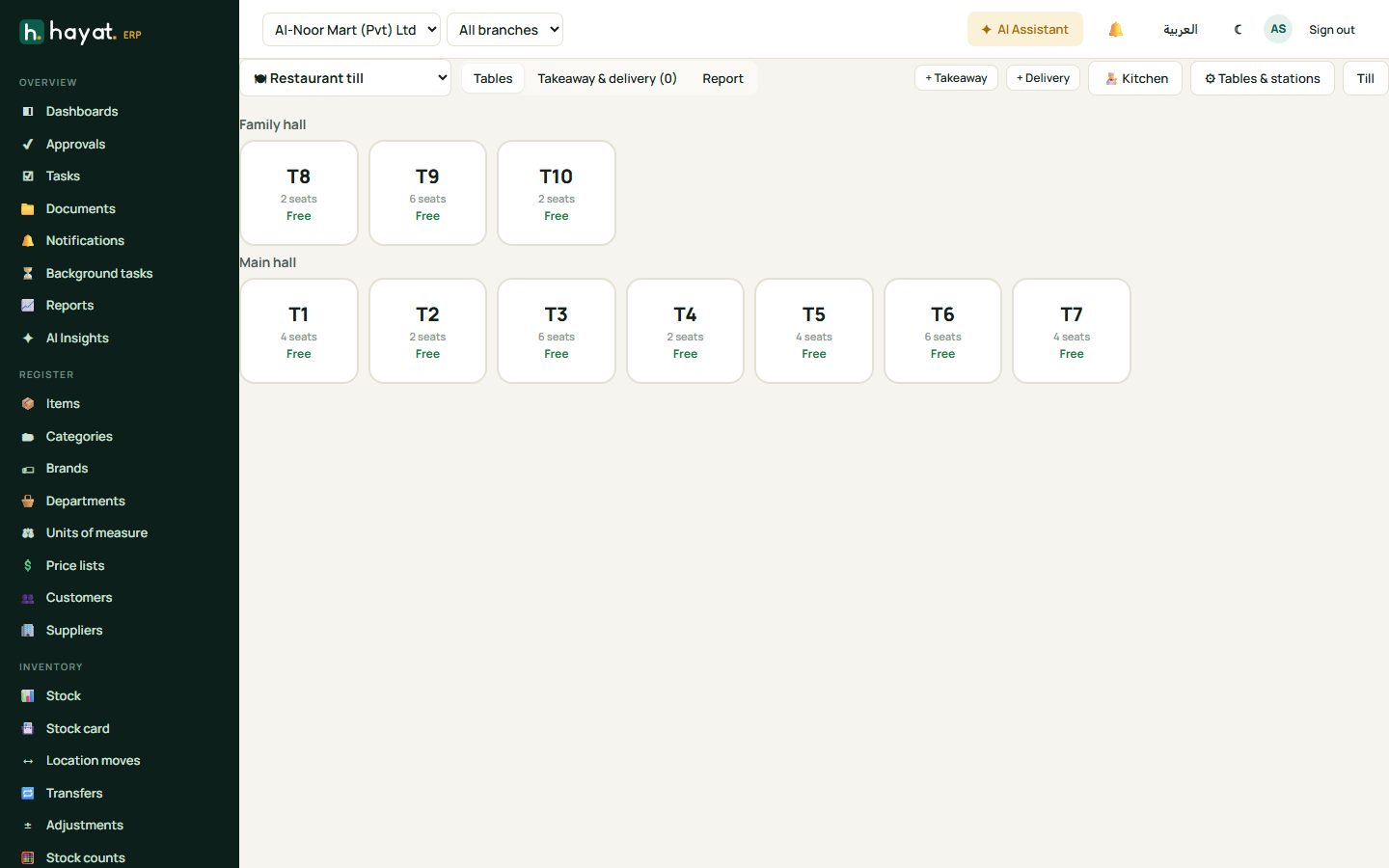Image resolution: width=1389 pixels, height=868 pixels.
Task: Click the + Takeaway button
Action: (x=956, y=78)
